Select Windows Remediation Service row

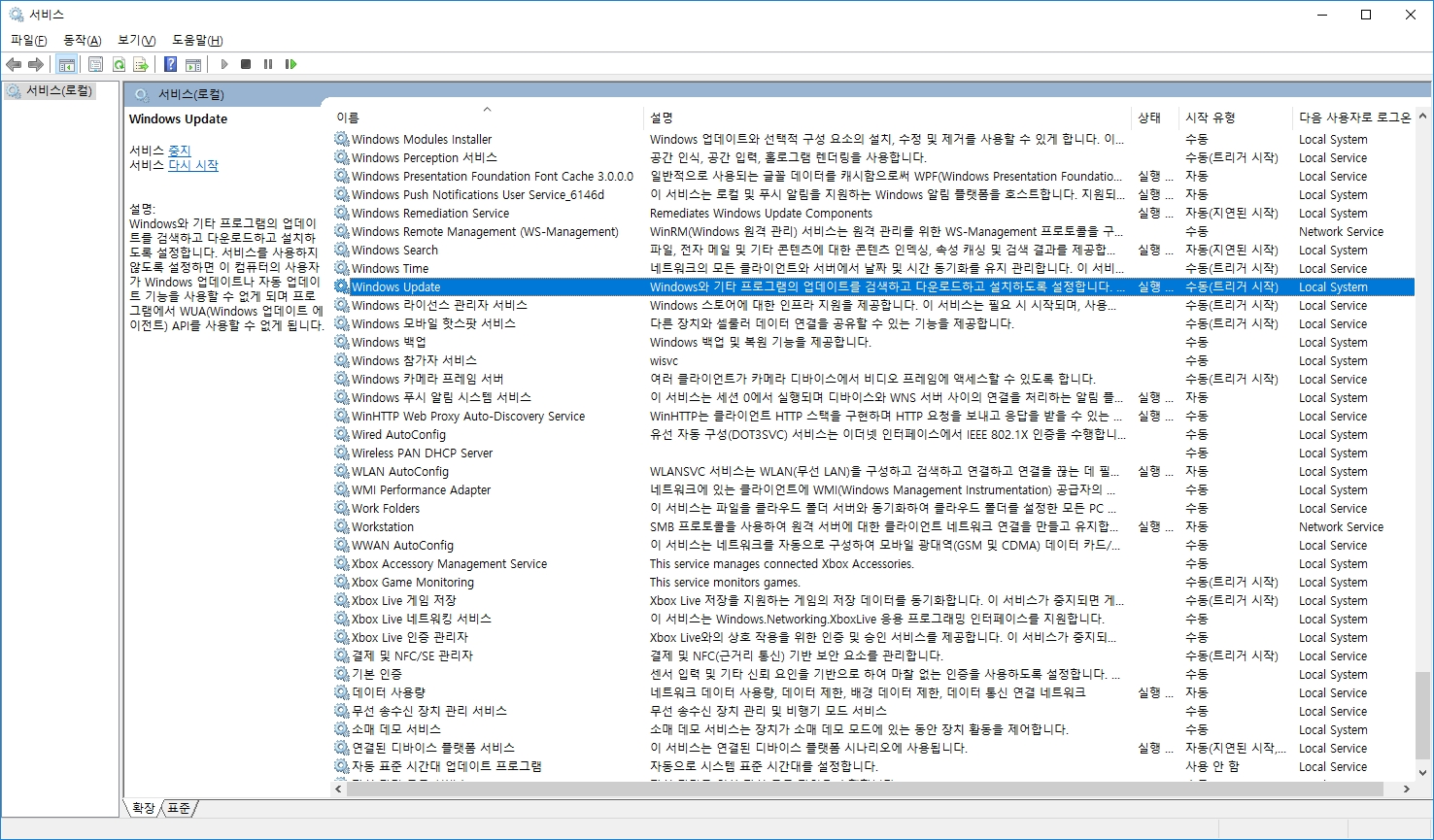873,213
